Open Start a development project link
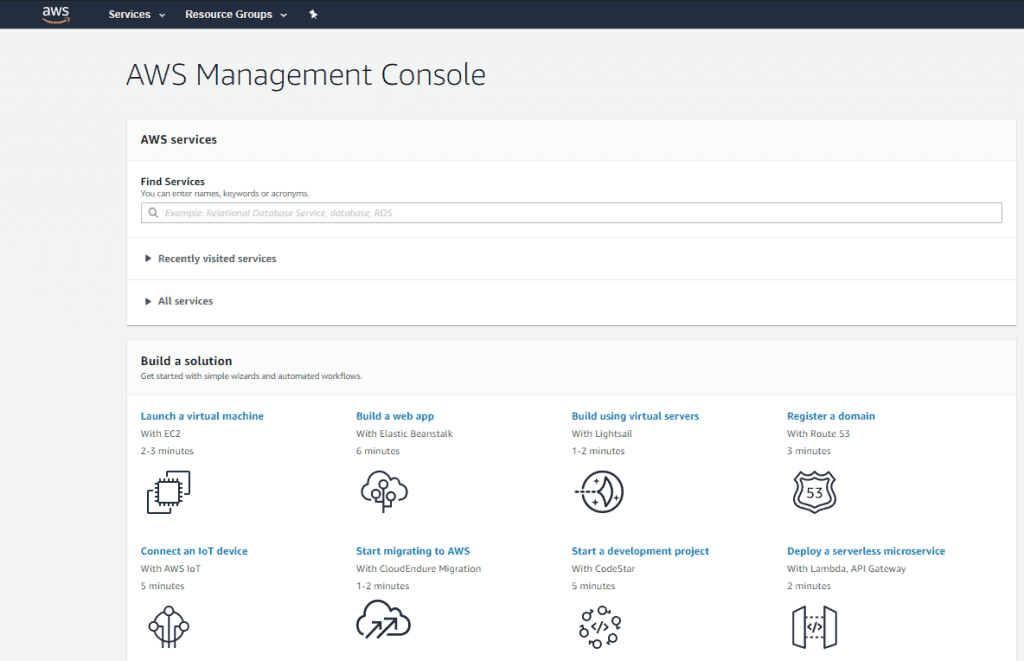The width and height of the screenshot is (1024, 661). coord(640,551)
